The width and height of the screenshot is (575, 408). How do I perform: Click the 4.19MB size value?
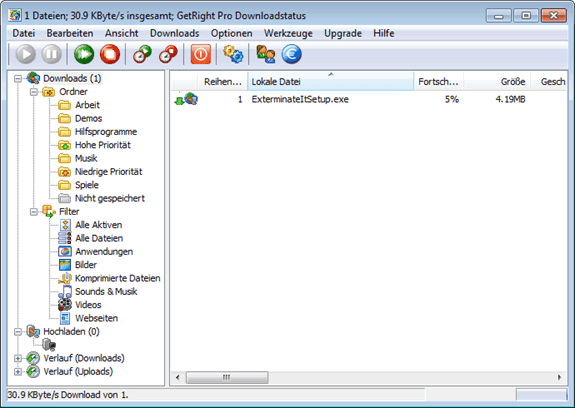coord(510,99)
